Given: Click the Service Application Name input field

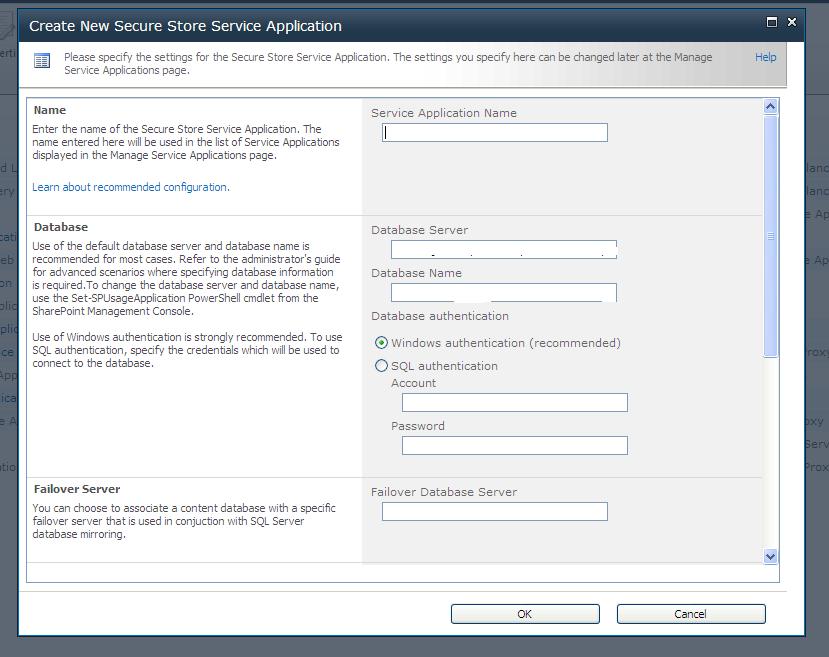Looking at the screenshot, I should pos(494,132).
